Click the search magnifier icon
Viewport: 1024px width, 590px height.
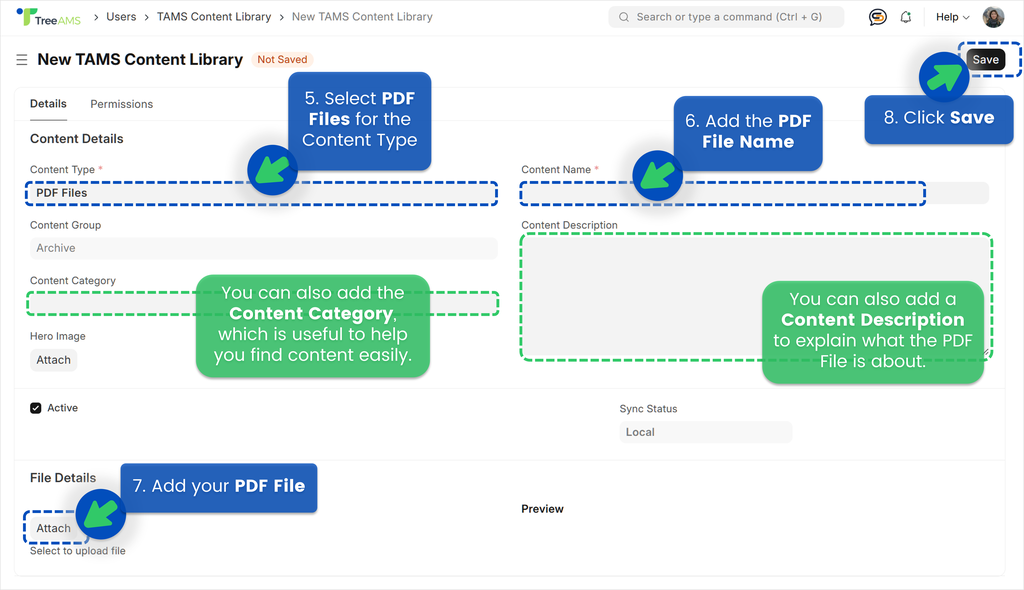tap(624, 17)
